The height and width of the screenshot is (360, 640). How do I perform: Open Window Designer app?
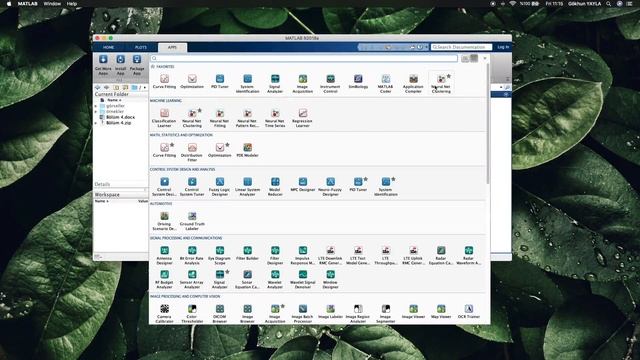pos(330,279)
